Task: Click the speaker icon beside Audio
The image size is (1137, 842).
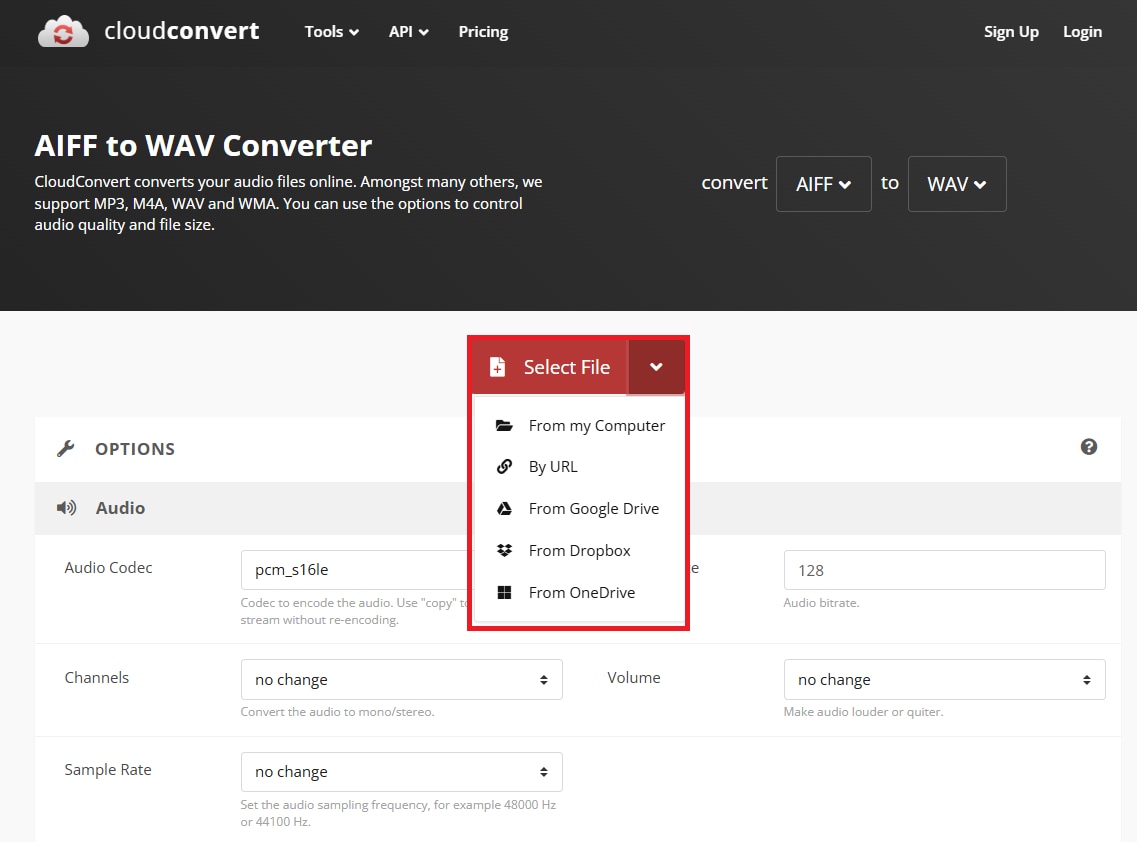Action: [x=67, y=508]
